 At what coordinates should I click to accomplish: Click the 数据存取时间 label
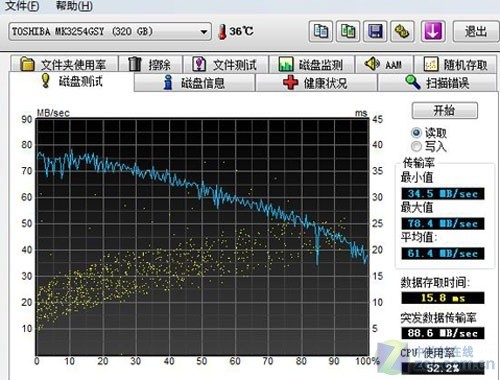point(435,282)
